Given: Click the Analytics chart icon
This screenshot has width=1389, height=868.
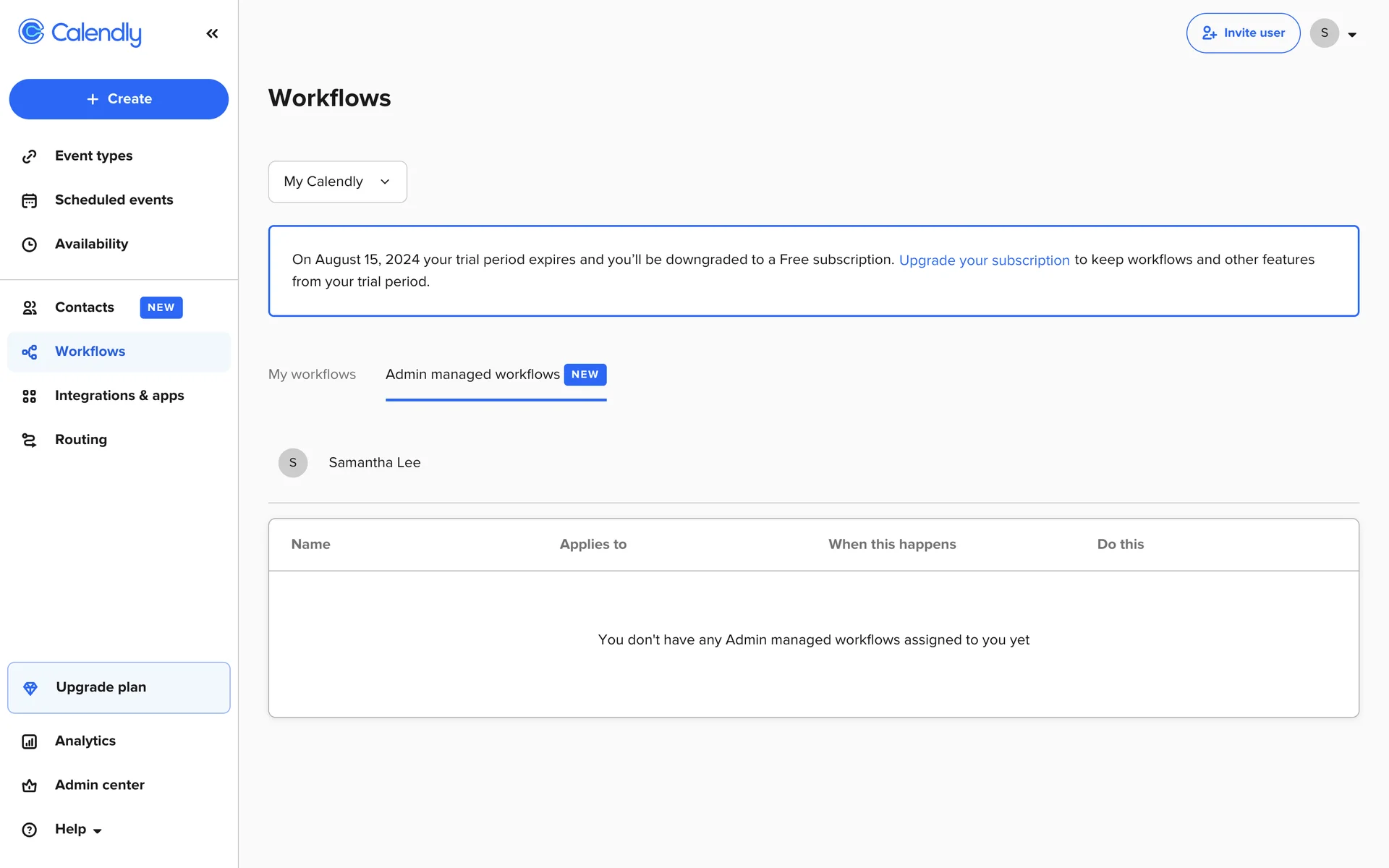Looking at the screenshot, I should 29,741.
